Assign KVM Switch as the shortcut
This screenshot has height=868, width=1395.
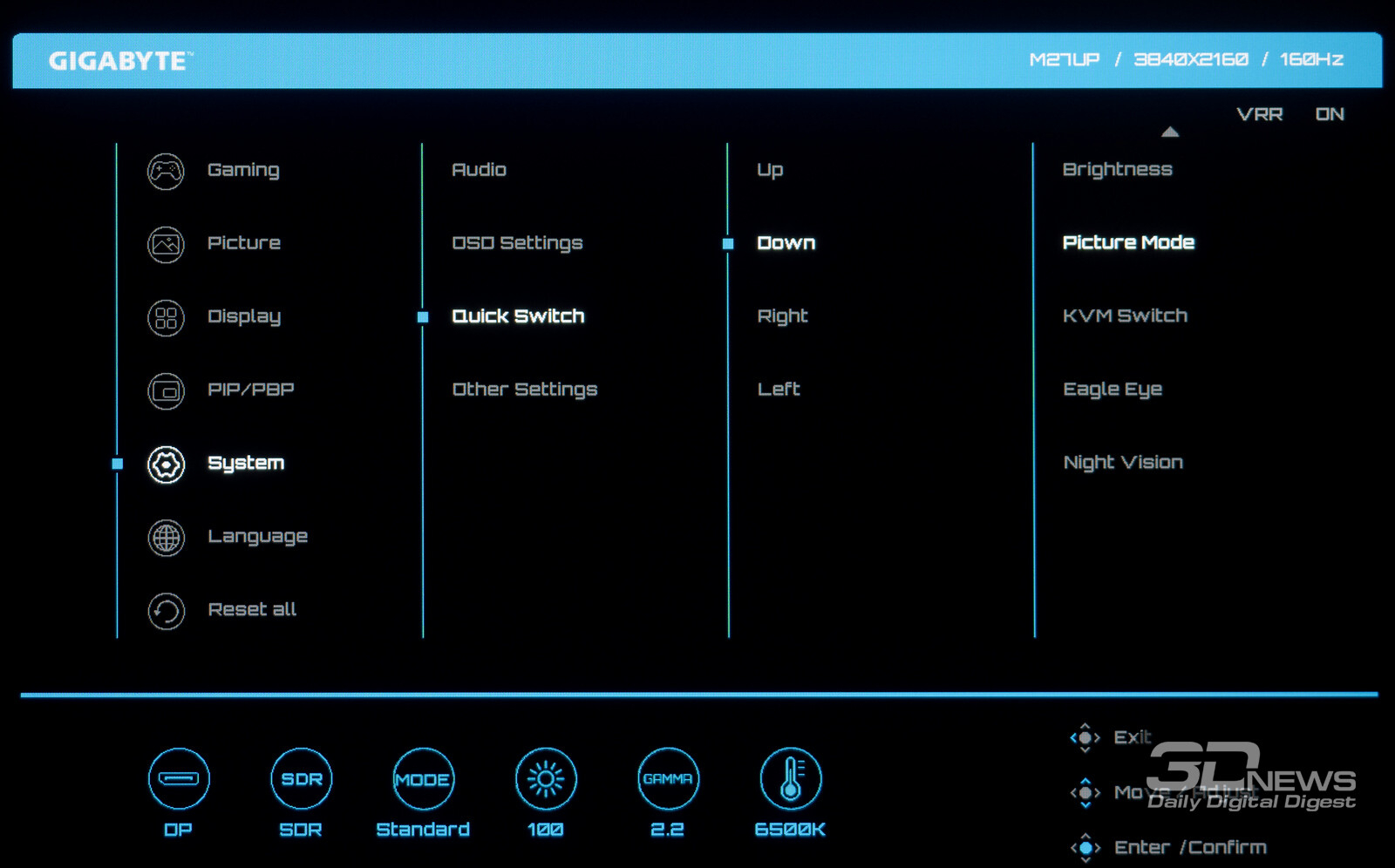pyautogui.click(x=1125, y=316)
